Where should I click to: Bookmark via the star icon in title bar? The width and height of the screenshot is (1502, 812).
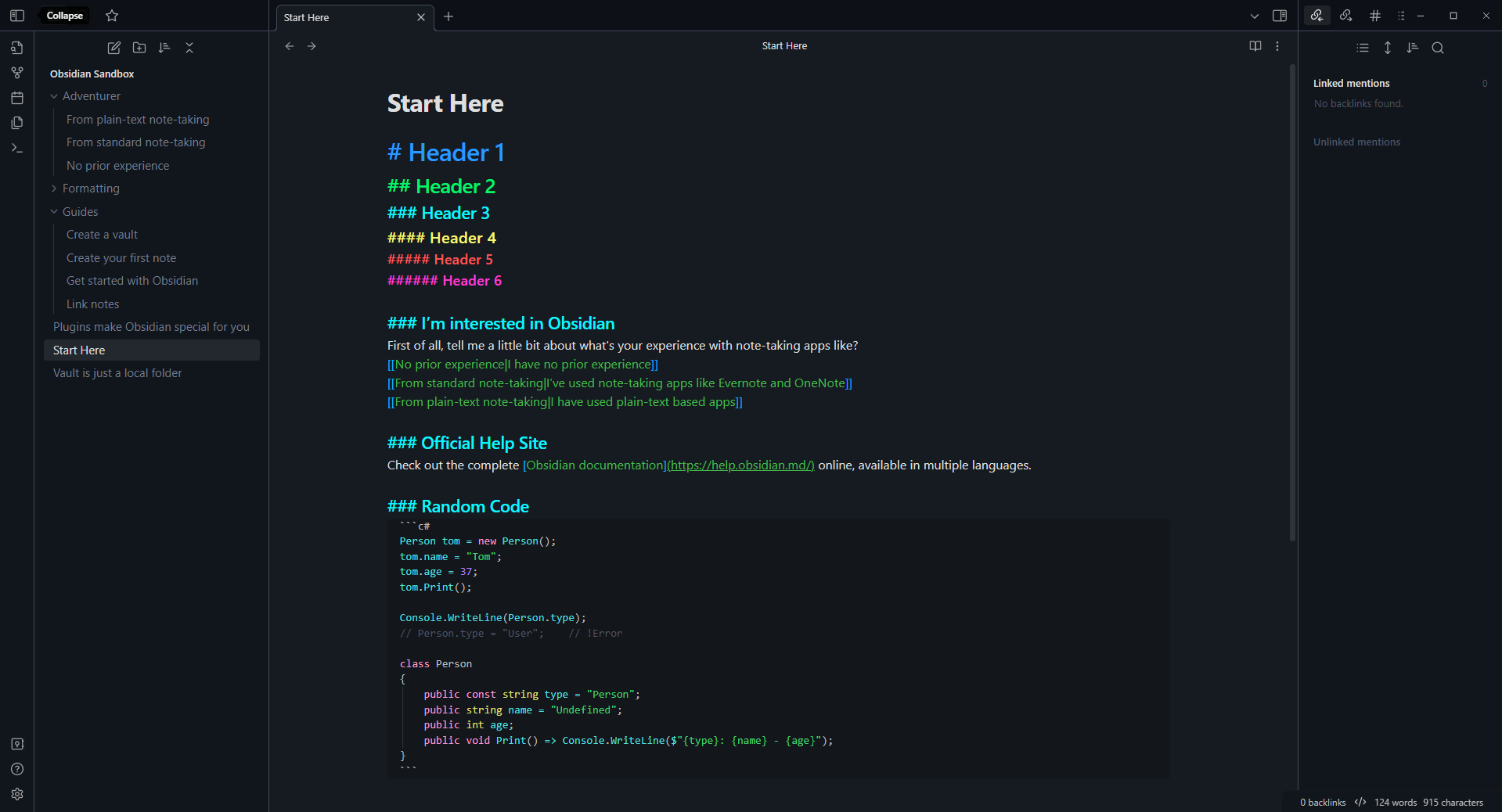pyautogui.click(x=112, y=16)
